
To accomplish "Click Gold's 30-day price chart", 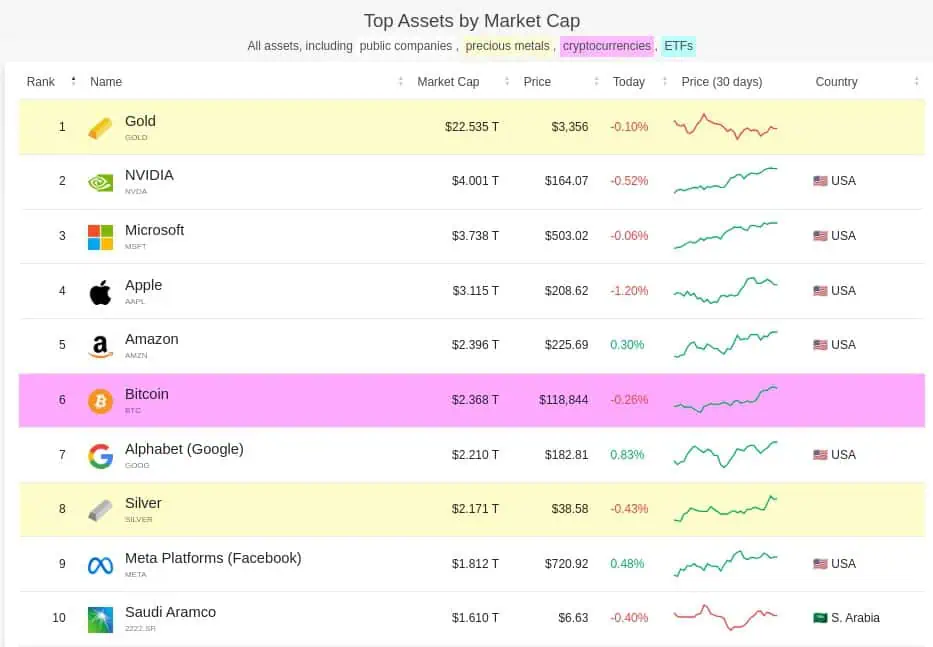I will coord(725,126).
